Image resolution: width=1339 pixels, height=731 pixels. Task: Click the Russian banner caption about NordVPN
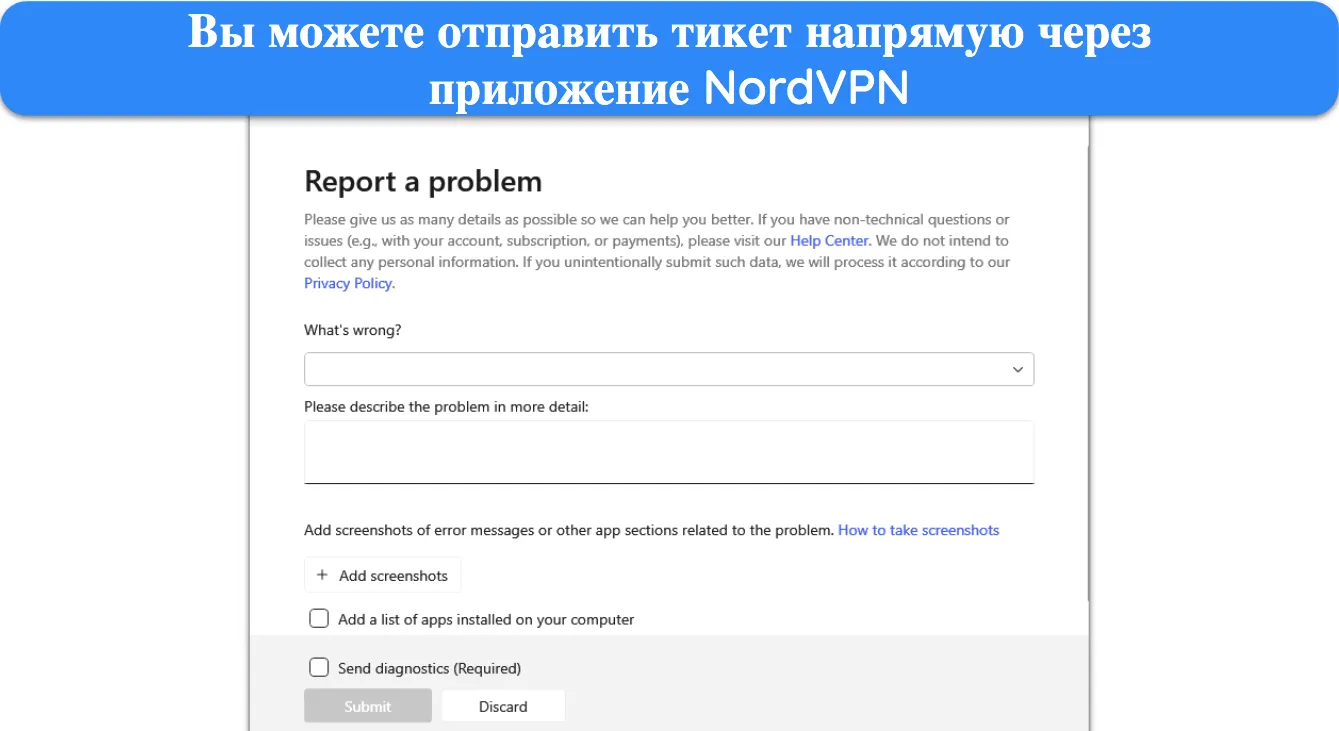click(x=669, y=62)
